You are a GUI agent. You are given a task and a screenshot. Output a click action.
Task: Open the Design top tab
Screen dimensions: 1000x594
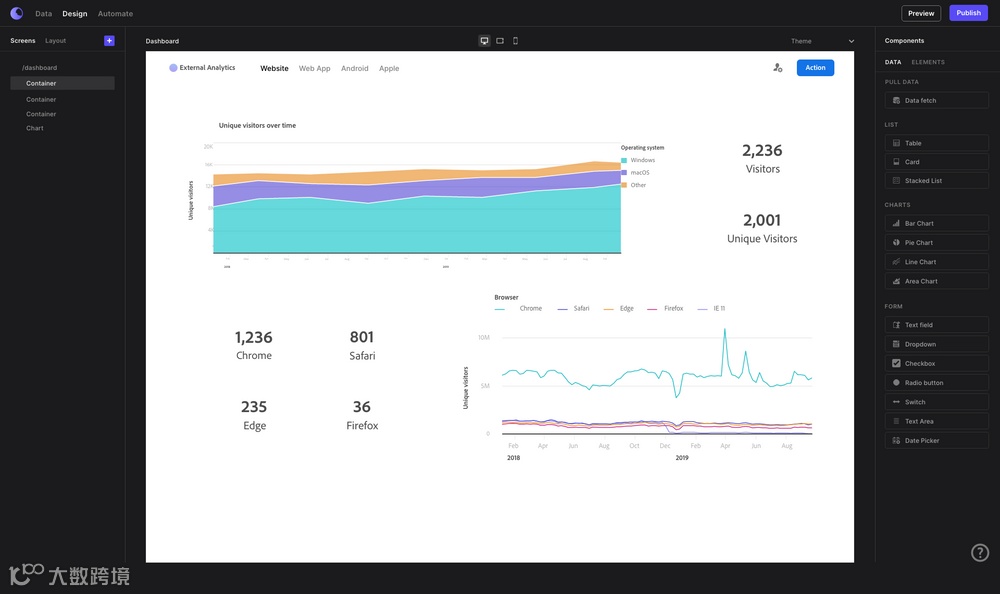pyautogui.click(x=75, y=13)
